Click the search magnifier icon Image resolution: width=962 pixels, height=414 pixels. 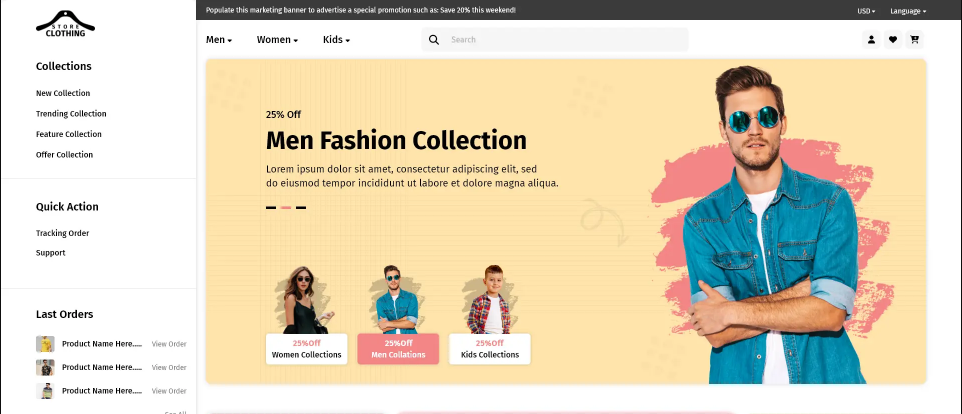click(434, 40)
